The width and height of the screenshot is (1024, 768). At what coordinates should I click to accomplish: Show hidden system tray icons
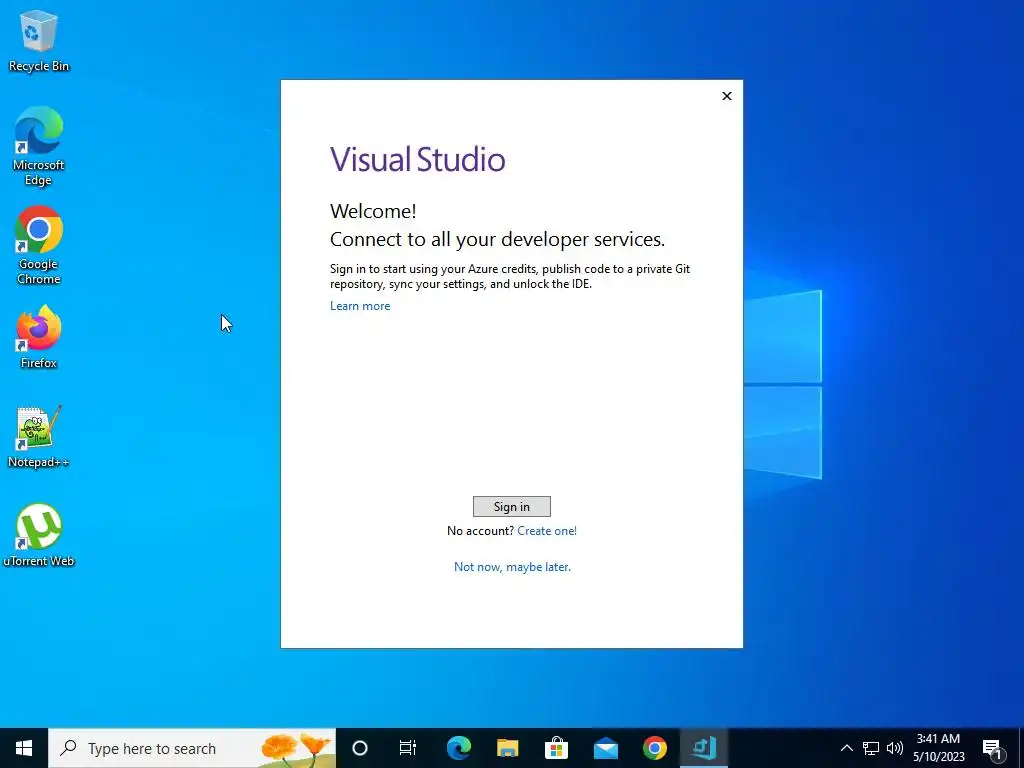[846, 748]
